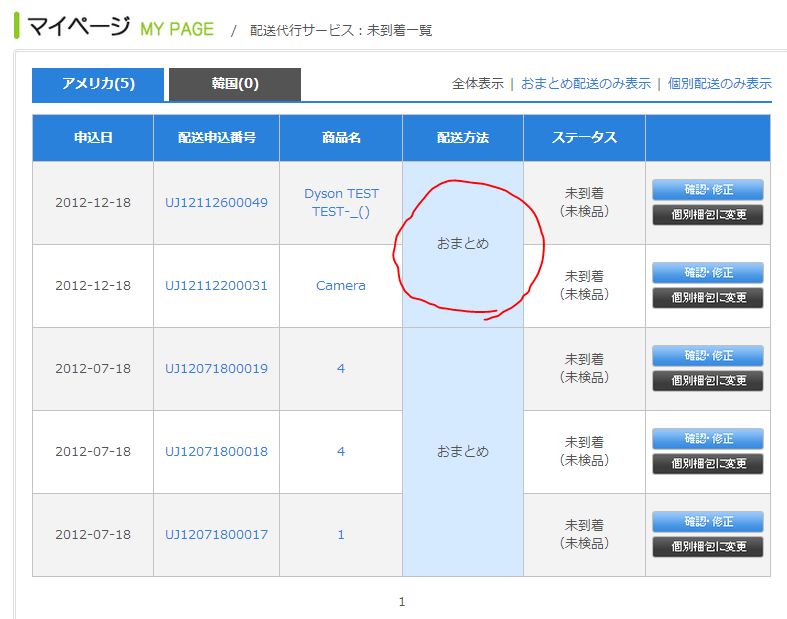The height and width of the screenshot is (619, 787).
Task: Click date 2012-07-18 in UJ12071800019 row
Action: (x=93, y=368)
